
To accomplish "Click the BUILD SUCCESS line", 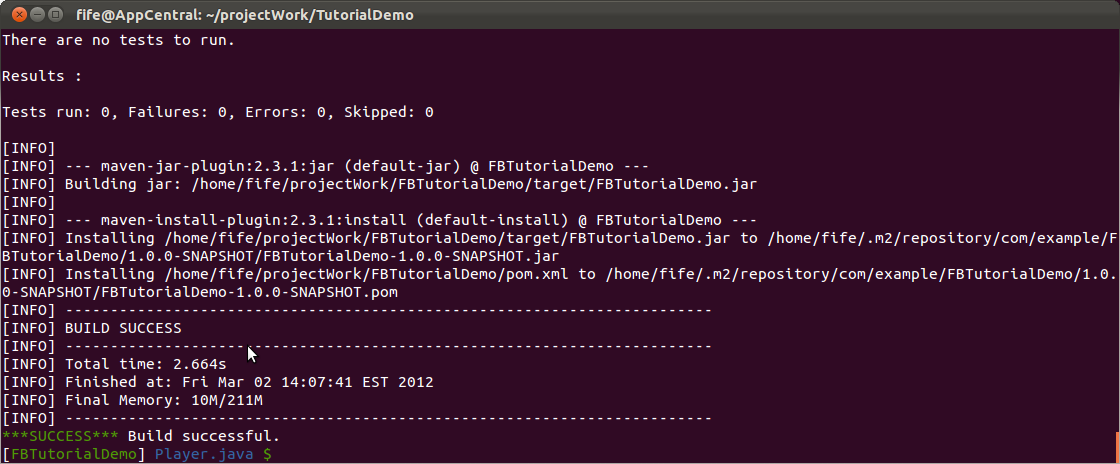I will [92, 328].
